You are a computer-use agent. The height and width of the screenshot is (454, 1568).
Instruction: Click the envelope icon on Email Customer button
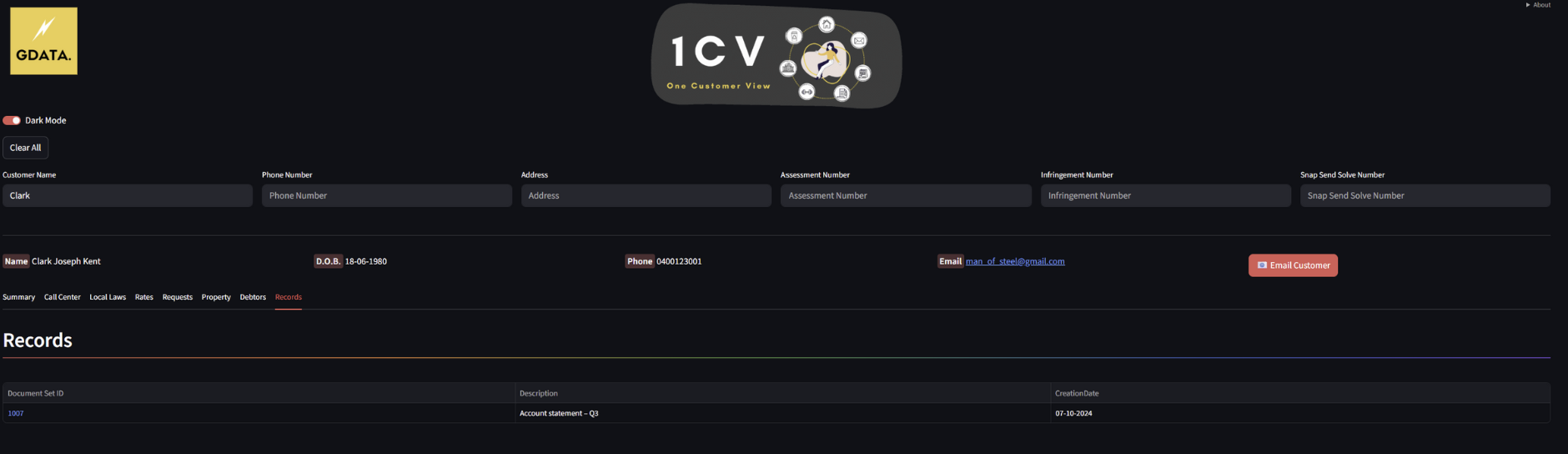pos(1262,265)
